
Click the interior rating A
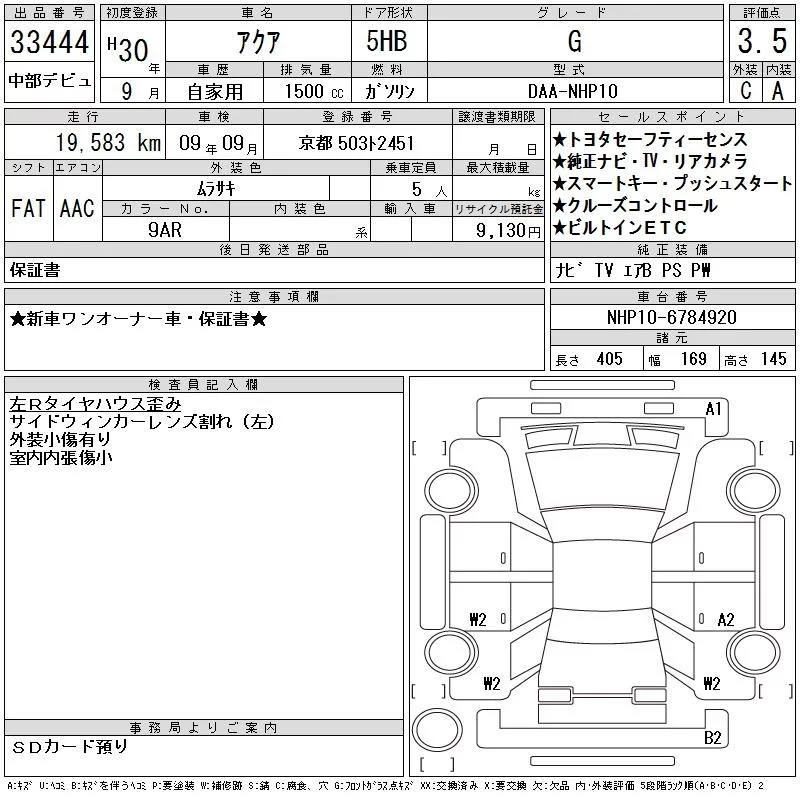tap(778, 91)
